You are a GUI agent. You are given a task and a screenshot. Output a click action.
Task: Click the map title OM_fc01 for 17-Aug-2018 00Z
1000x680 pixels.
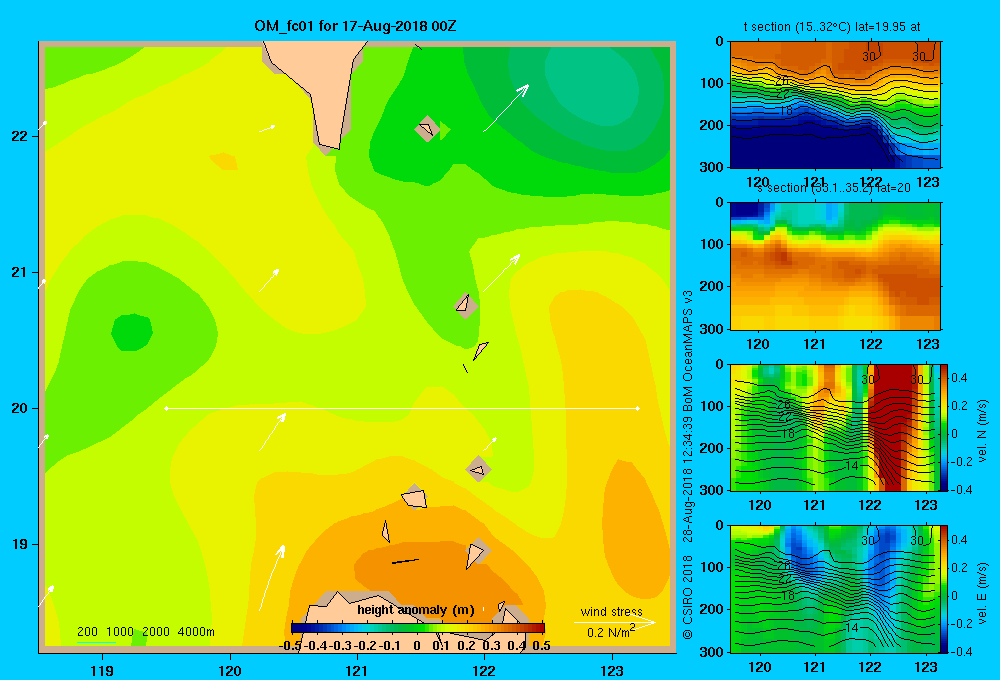355,27
